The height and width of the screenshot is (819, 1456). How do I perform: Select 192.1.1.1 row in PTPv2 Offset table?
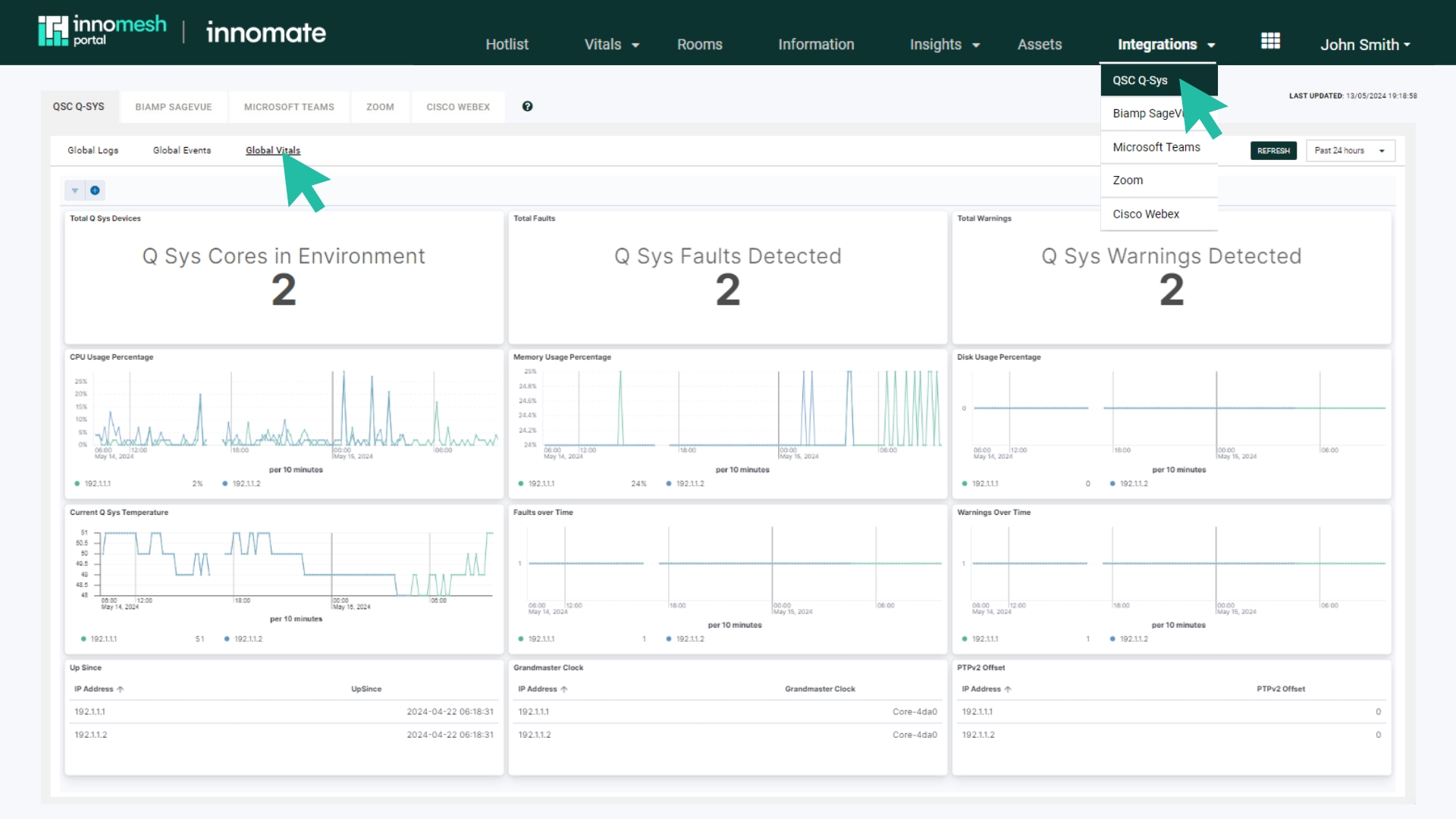tap(1171, 712)
